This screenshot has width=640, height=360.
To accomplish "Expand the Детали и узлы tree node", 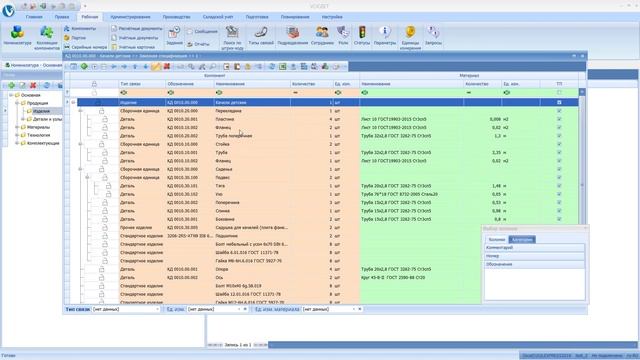I will [x=23, y=119].
